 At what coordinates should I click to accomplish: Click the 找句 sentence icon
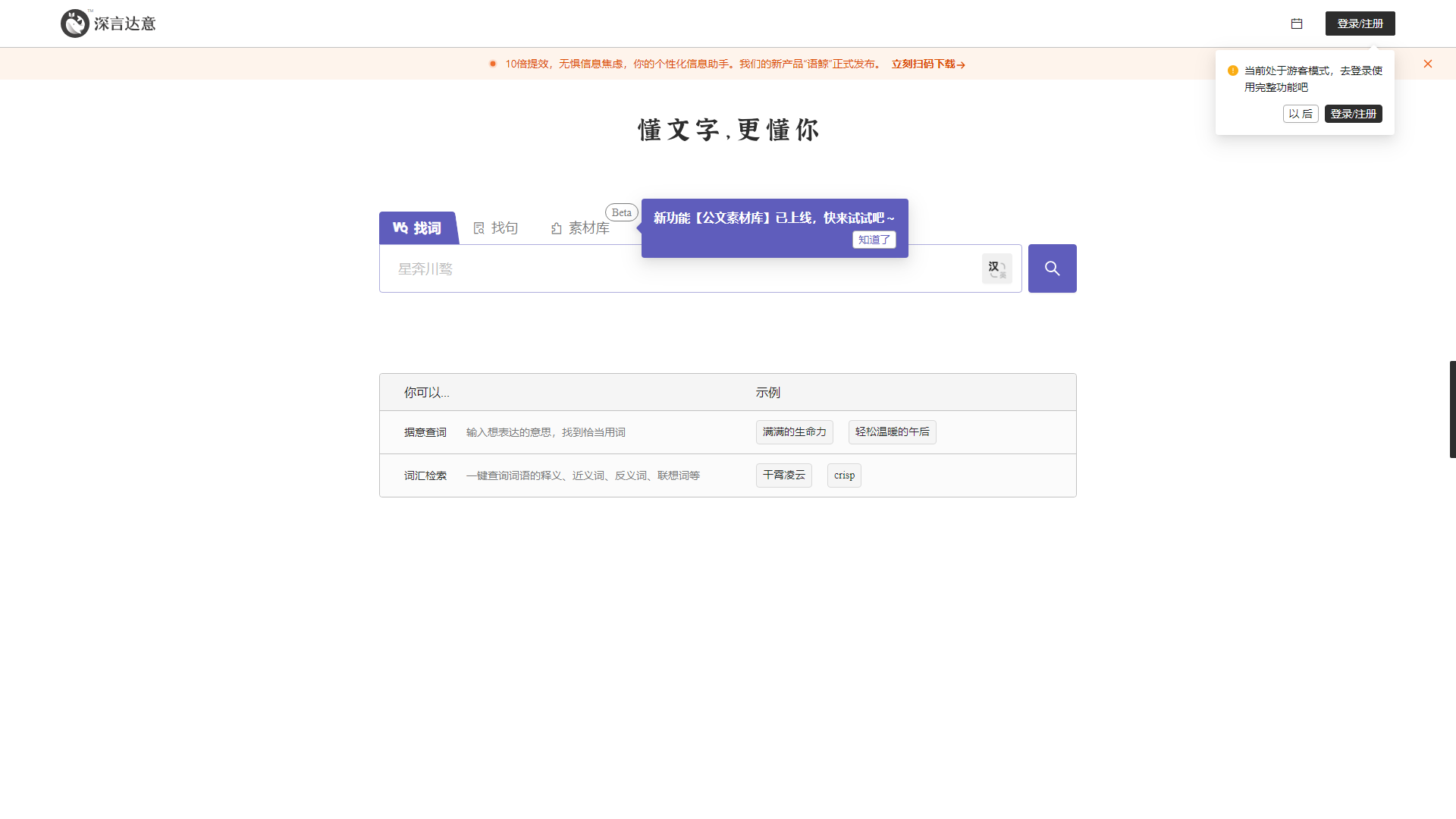click(479, 227)
